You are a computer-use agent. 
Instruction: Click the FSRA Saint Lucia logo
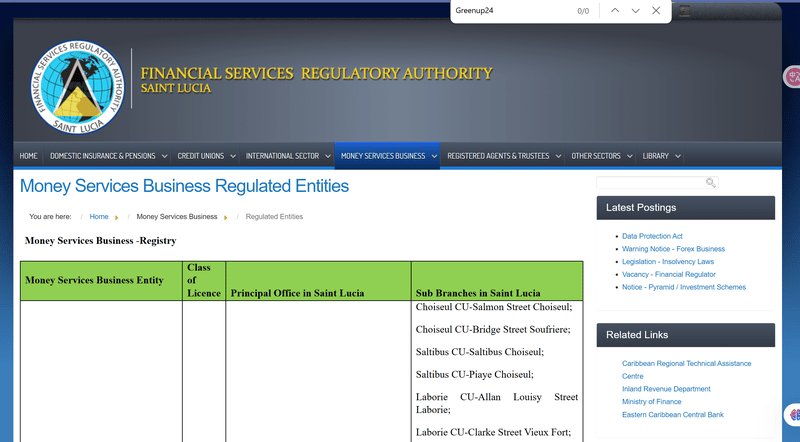pos(77,87)
